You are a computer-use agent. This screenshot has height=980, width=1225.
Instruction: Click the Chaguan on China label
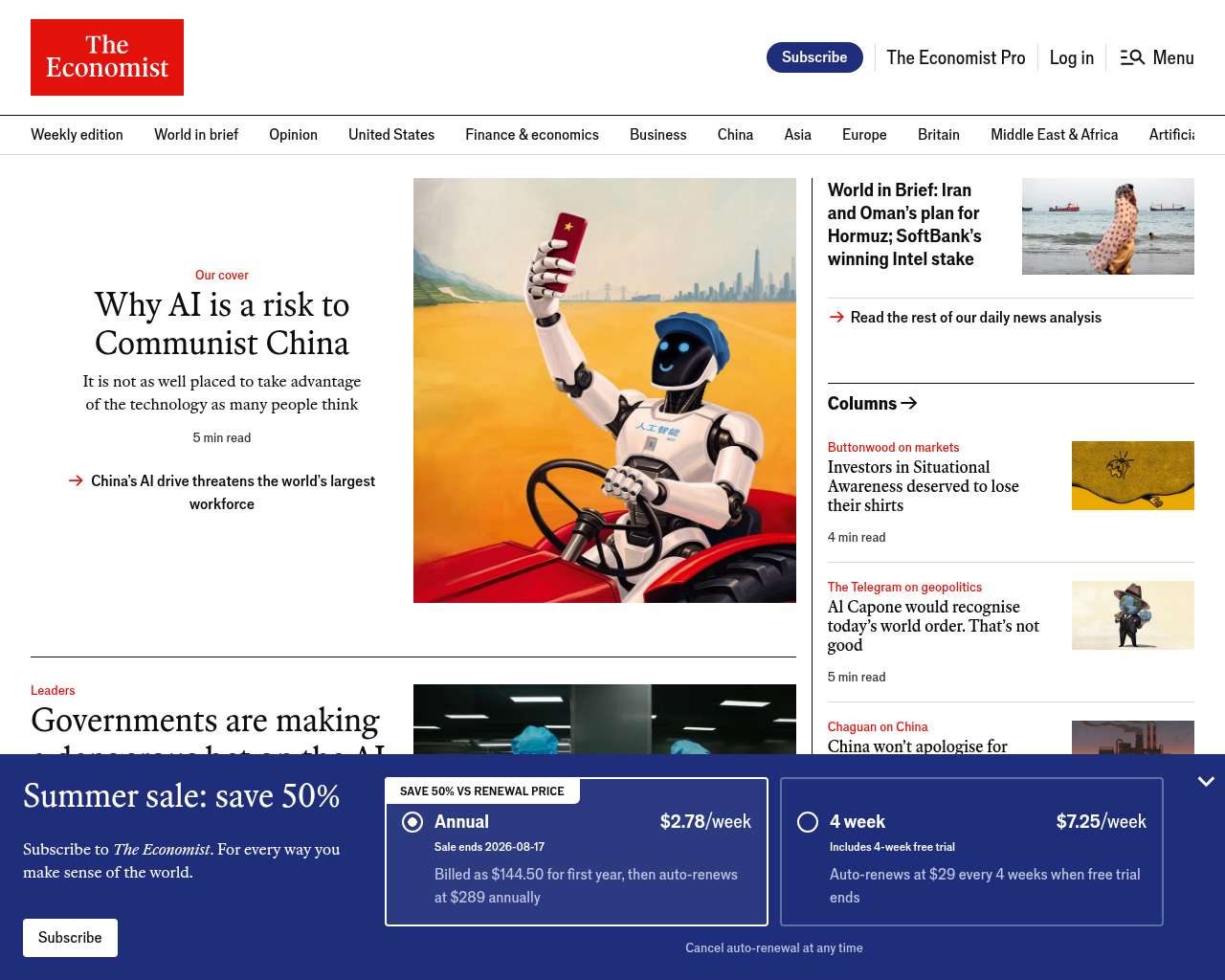[x=878, y=726]
